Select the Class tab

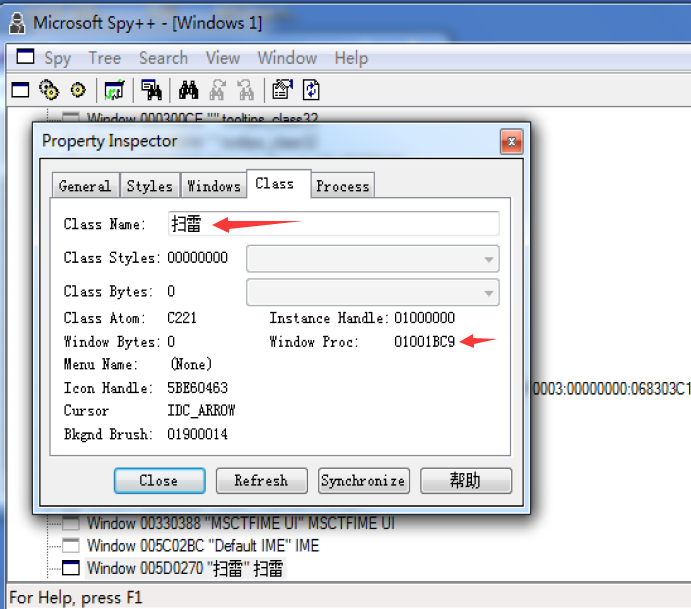(279, 183)
